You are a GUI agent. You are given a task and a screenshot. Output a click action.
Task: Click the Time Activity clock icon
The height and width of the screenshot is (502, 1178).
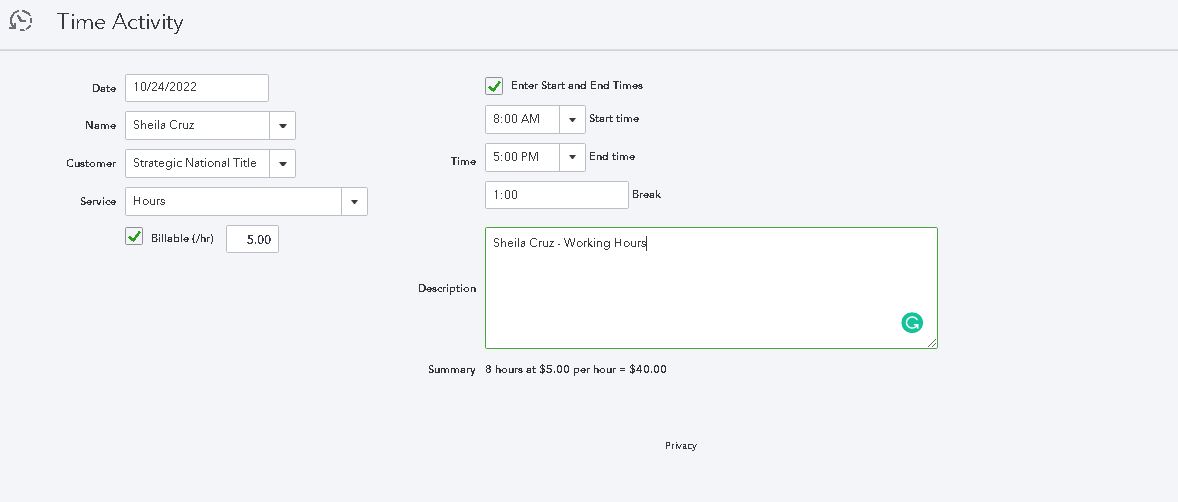point(21,20)
